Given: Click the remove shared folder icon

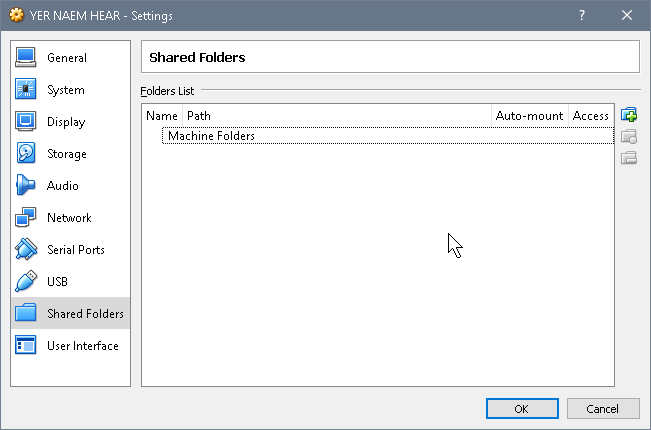Looking at the screenshot, I should click(x=629, y=158).
